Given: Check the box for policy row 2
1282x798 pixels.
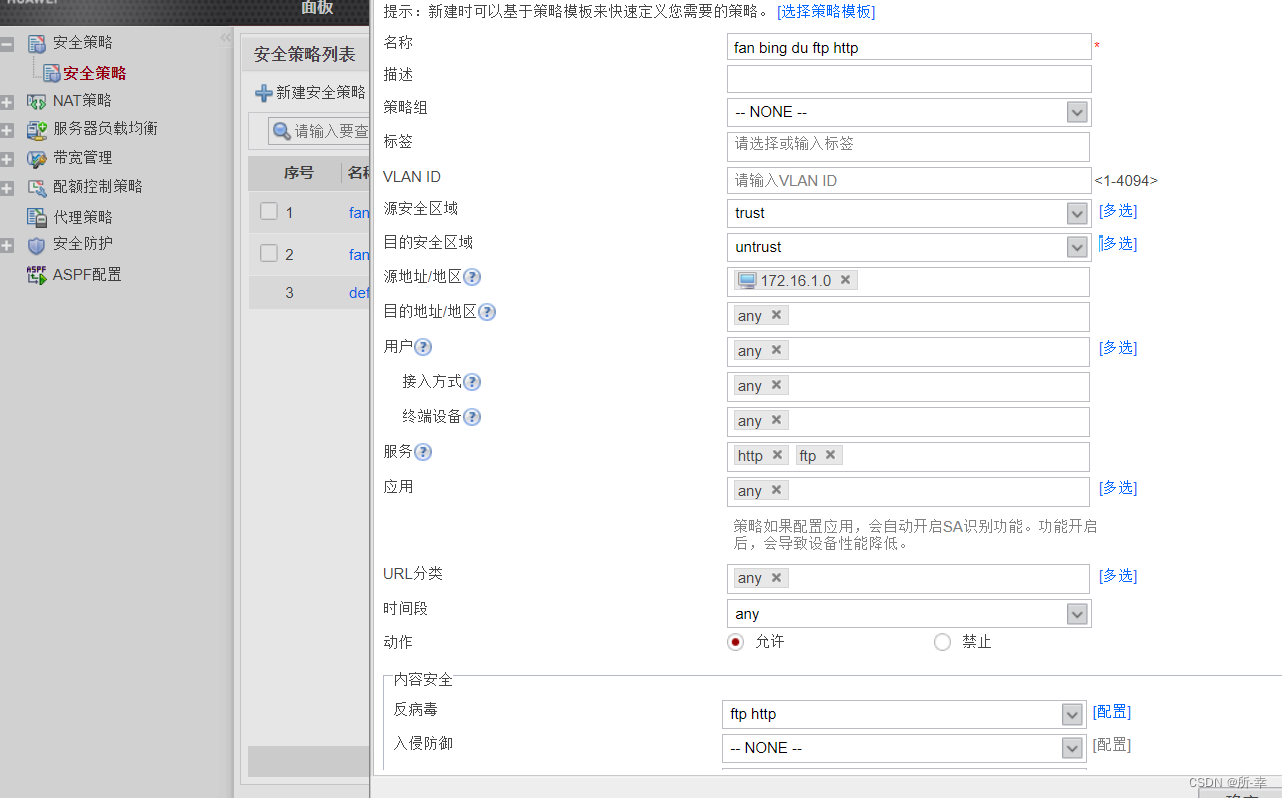Looking at the screenshot, I should tap(269, 253).
